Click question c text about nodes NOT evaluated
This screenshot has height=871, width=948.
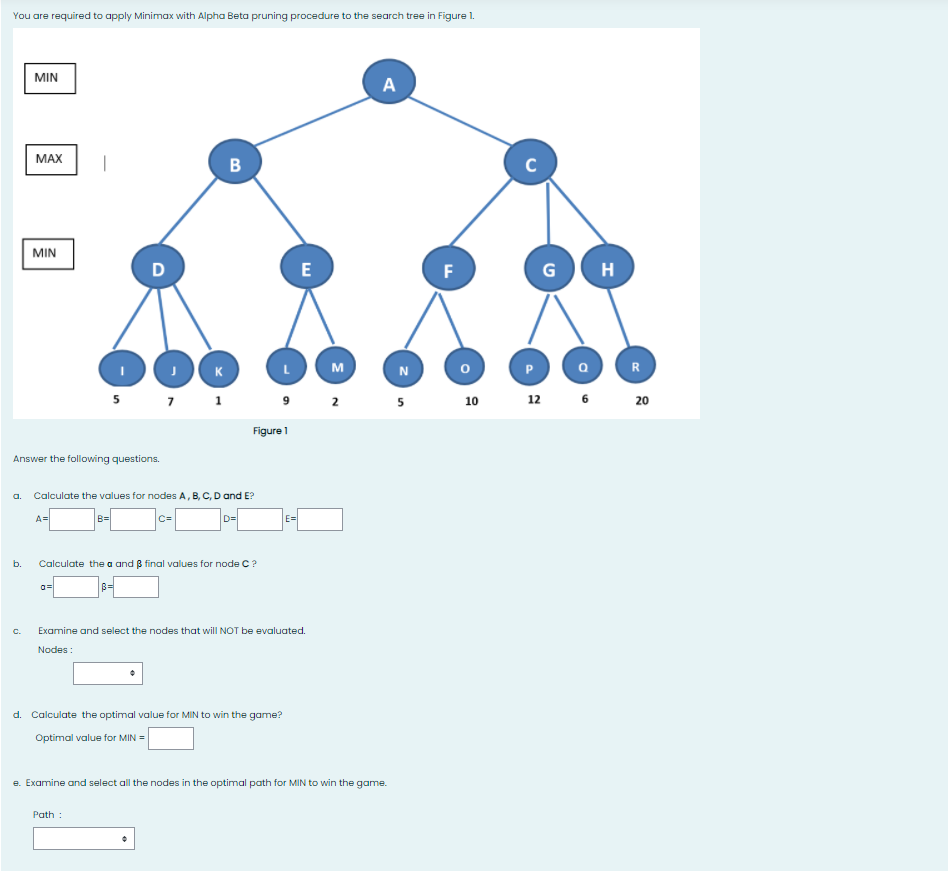(172, 631)
